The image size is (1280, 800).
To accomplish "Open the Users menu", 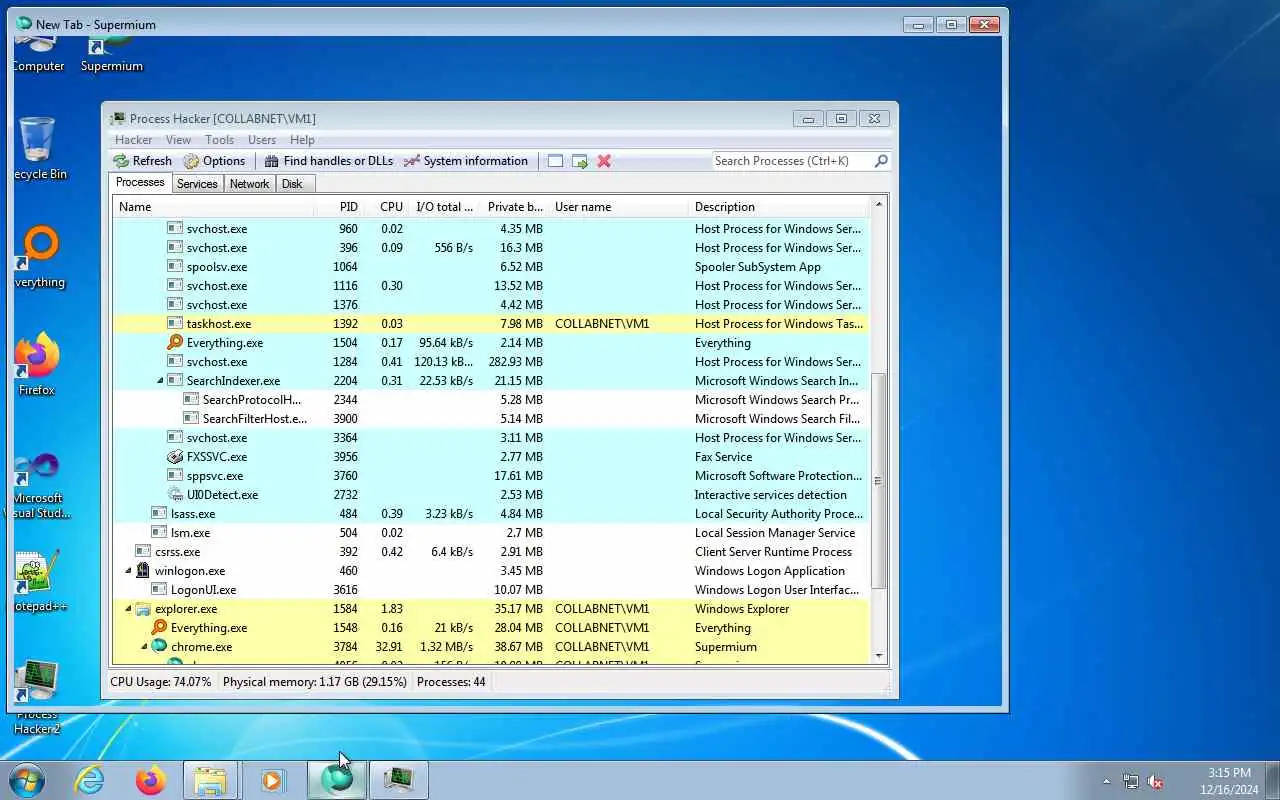I will tap(262, 140).
